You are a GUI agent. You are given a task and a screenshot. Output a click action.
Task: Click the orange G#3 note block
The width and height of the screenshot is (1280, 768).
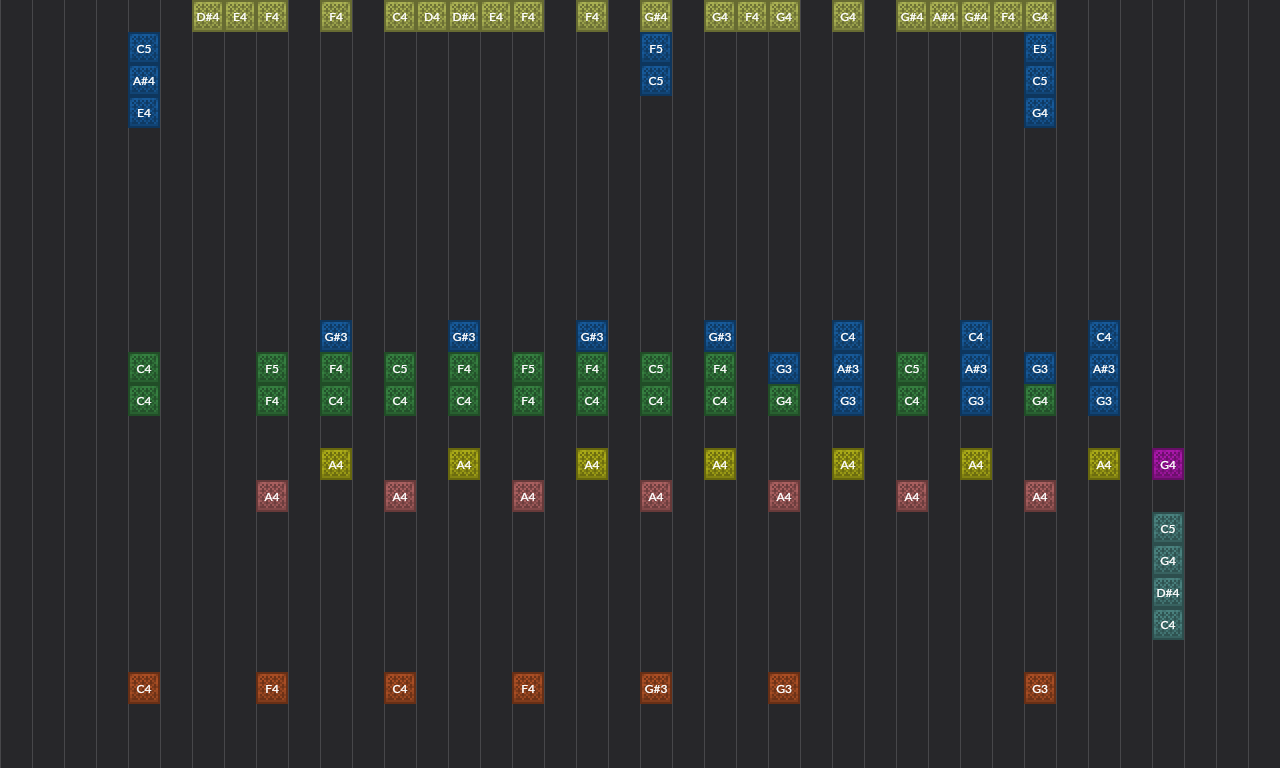tap(655, 688)
